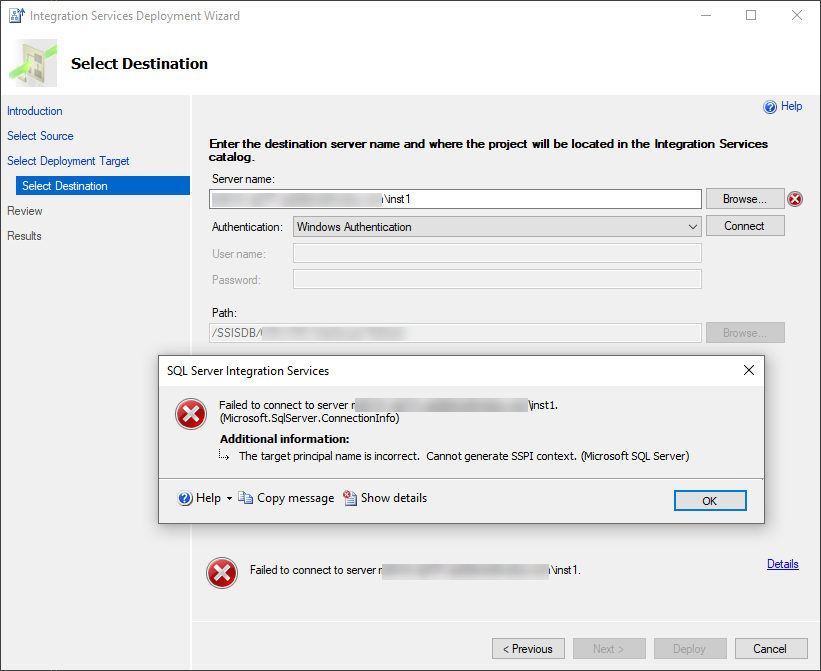Click the wizard icon in title bar
Image resolution: width=821 pixels, height=671 pixels.
(17, 16)
